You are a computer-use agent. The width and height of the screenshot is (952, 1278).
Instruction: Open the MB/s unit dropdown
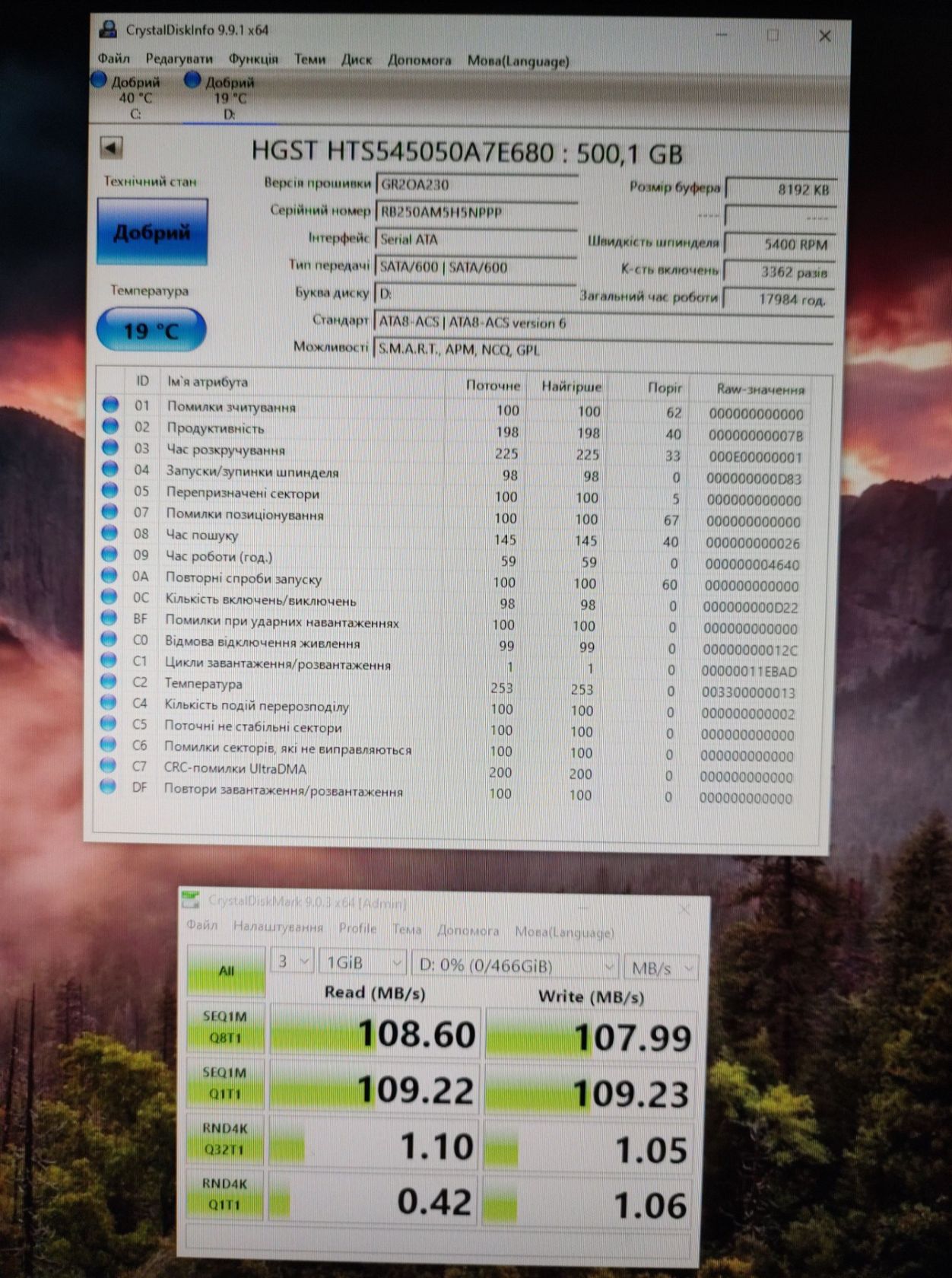pyautogui.click(x=661, y=968)
